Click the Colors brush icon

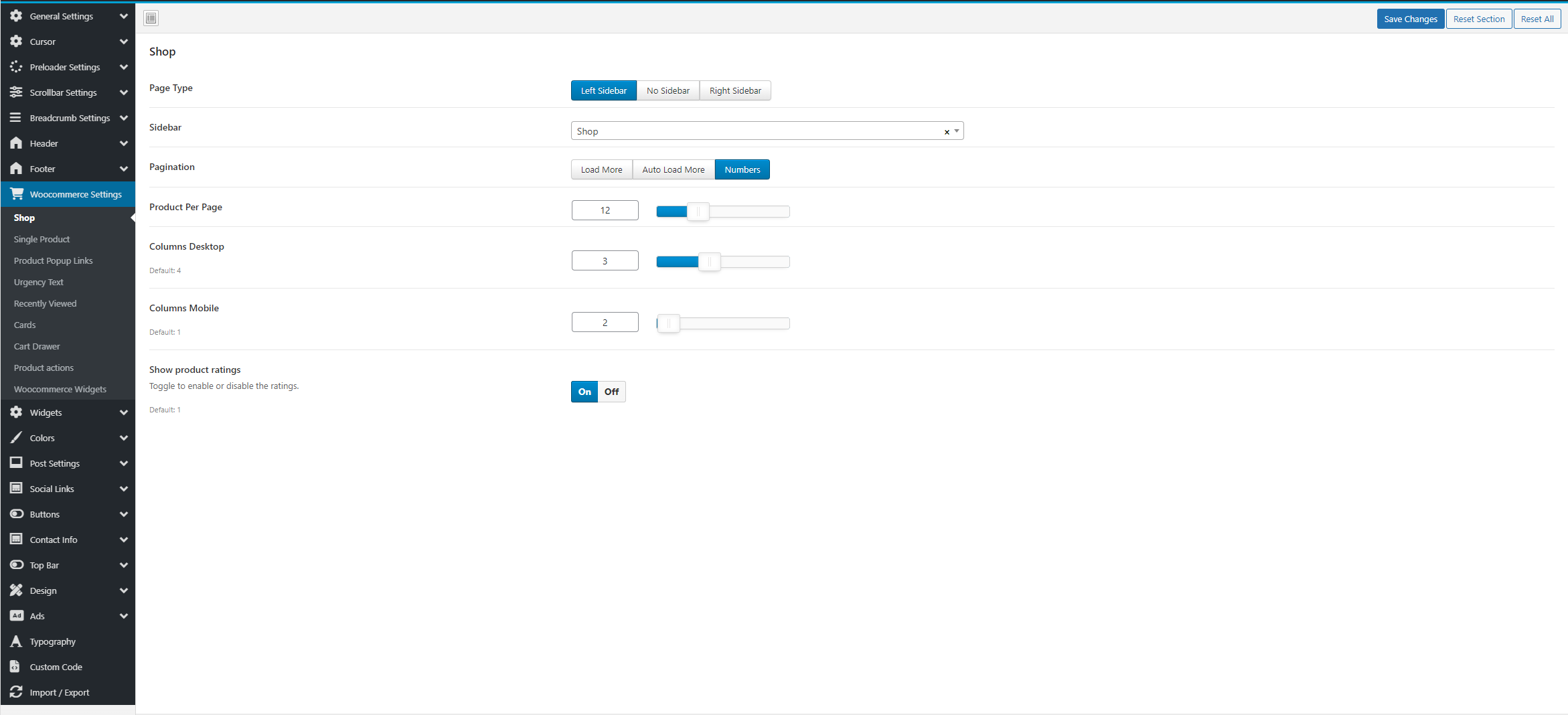tap(16, 438)
